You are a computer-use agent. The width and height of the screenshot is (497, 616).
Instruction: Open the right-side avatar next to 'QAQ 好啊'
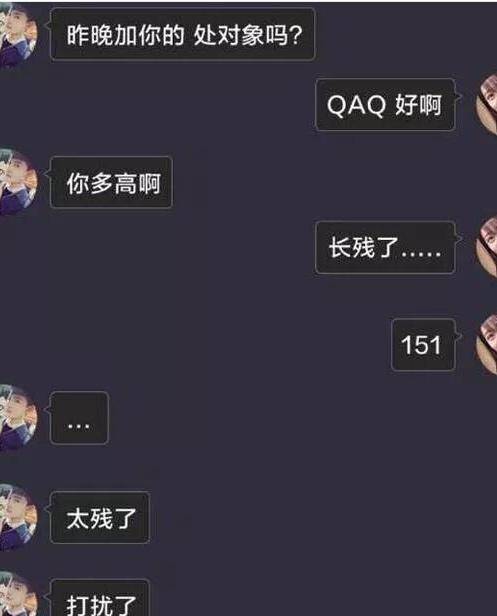click(486, 104)
